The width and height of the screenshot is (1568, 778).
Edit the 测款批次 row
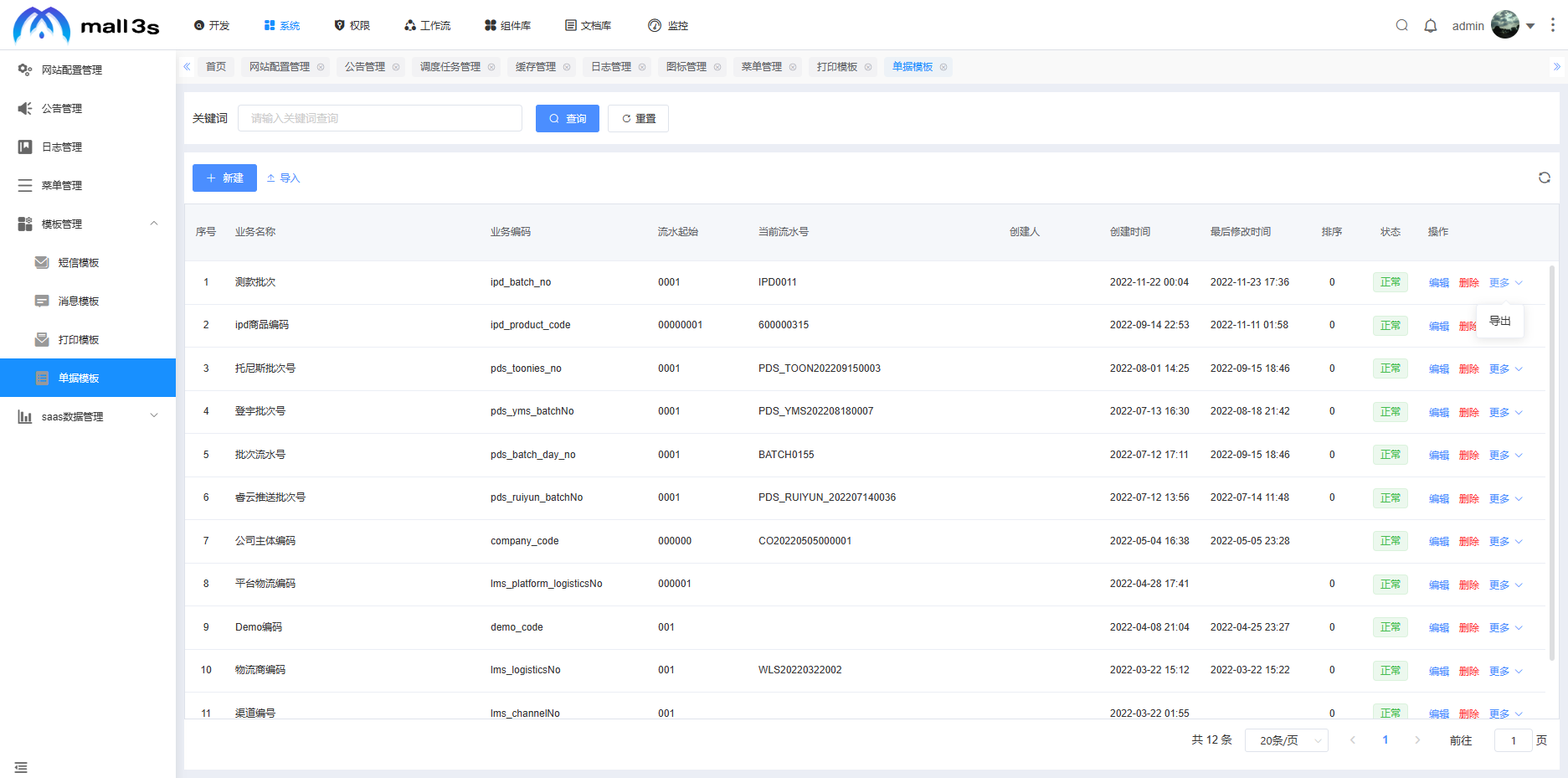click(x=1439, y=283)
